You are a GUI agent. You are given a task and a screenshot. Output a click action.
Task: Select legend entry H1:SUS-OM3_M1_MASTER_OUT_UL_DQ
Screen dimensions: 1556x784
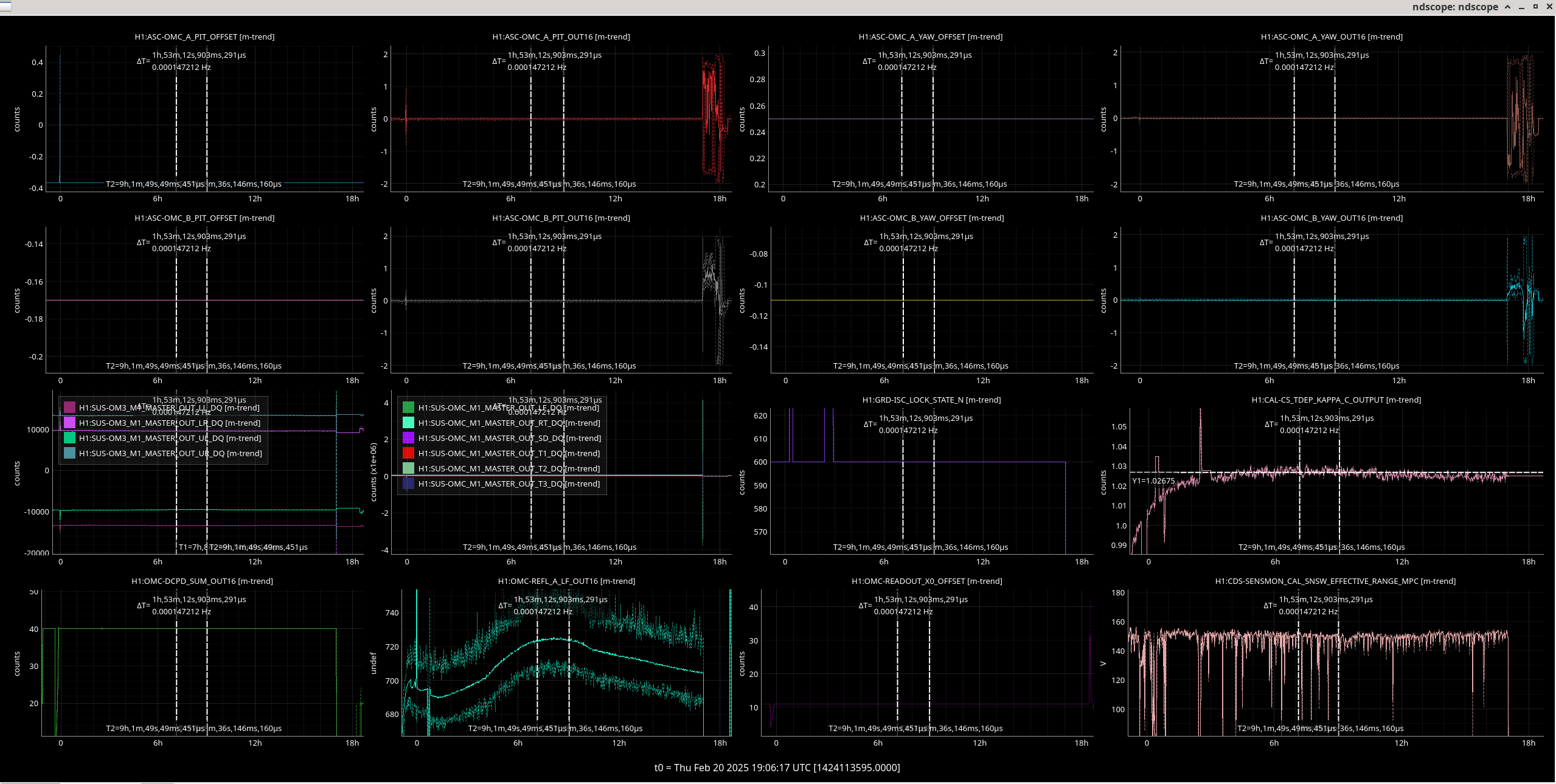170,438
